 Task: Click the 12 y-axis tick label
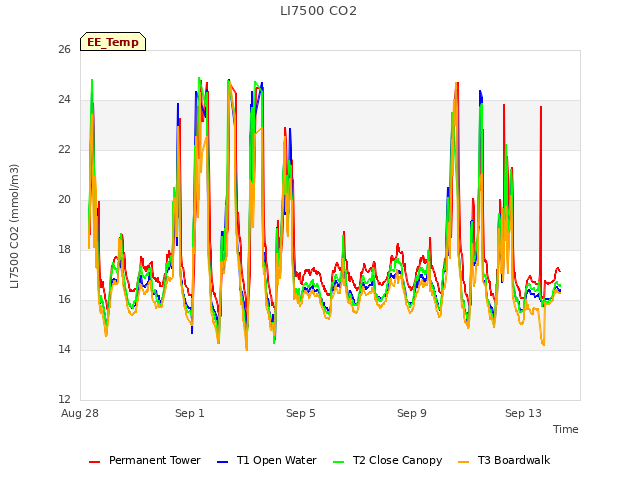click(64, 399)
